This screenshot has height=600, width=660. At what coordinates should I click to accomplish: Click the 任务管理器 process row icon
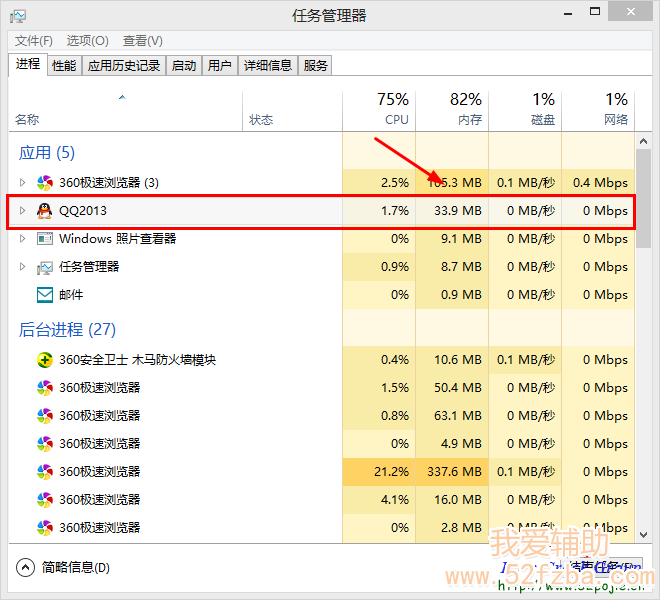tap(45, 267)
